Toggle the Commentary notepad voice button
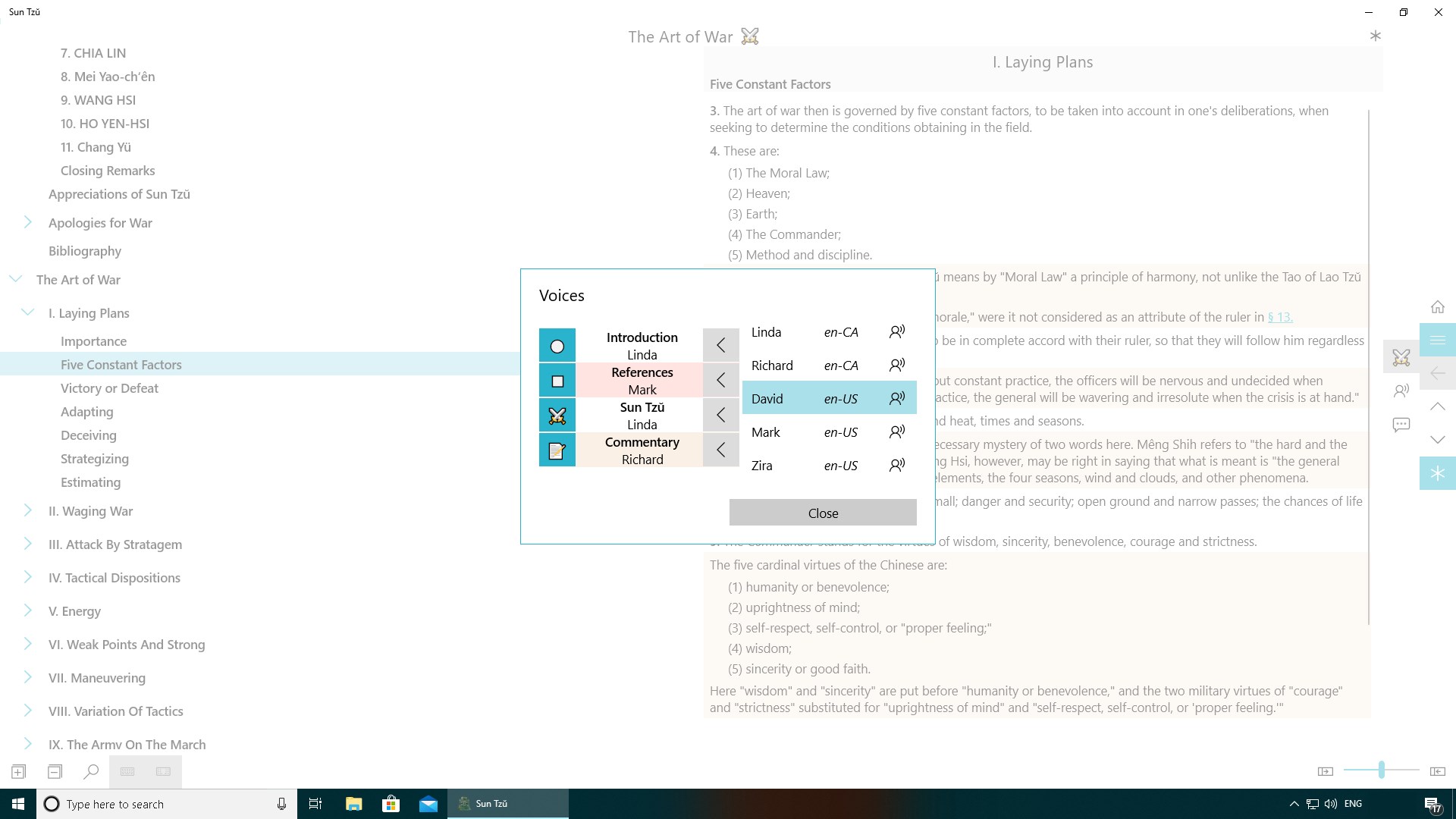Image resolution: width=1456 pixels, height=819 pixels. click(557, 450)
